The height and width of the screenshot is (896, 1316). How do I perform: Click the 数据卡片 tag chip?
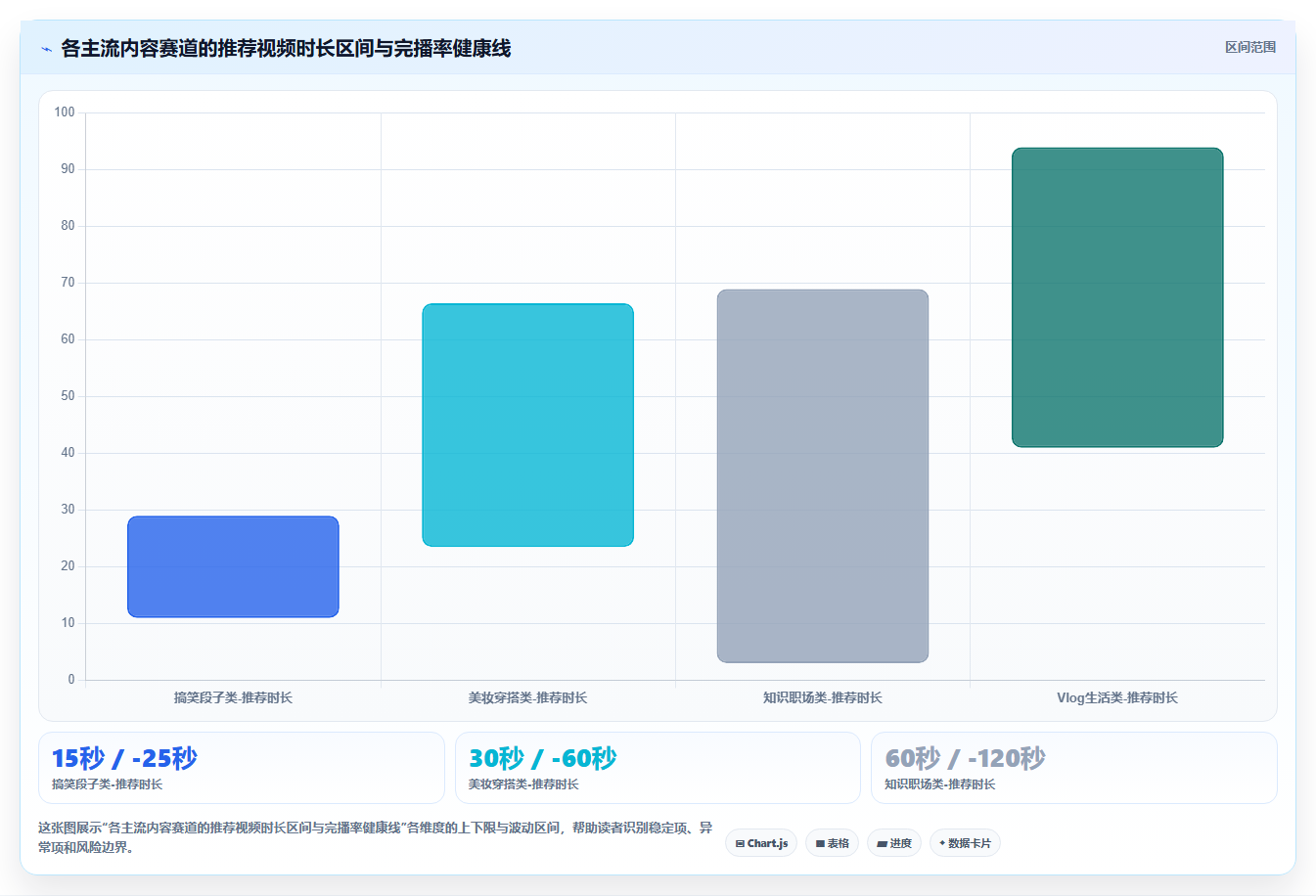[x=965, y=843]
